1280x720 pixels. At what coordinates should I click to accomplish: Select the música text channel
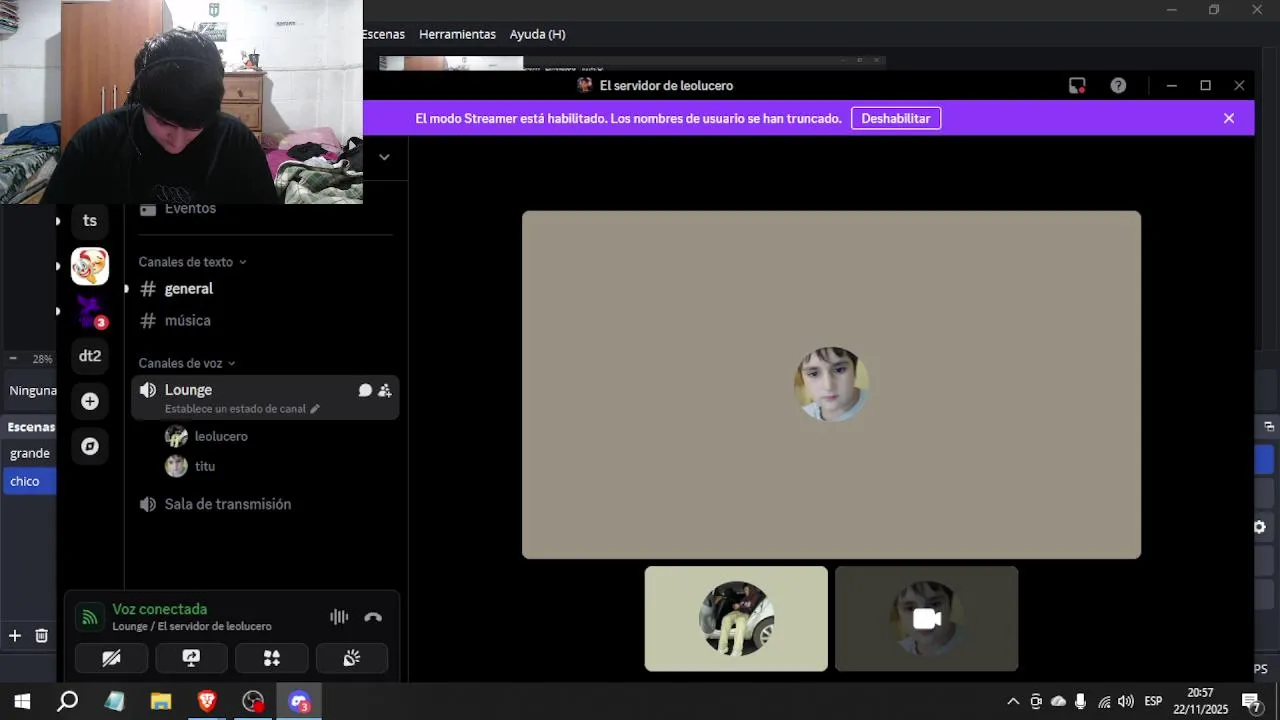pyautogui.click(x=265, y=321)
